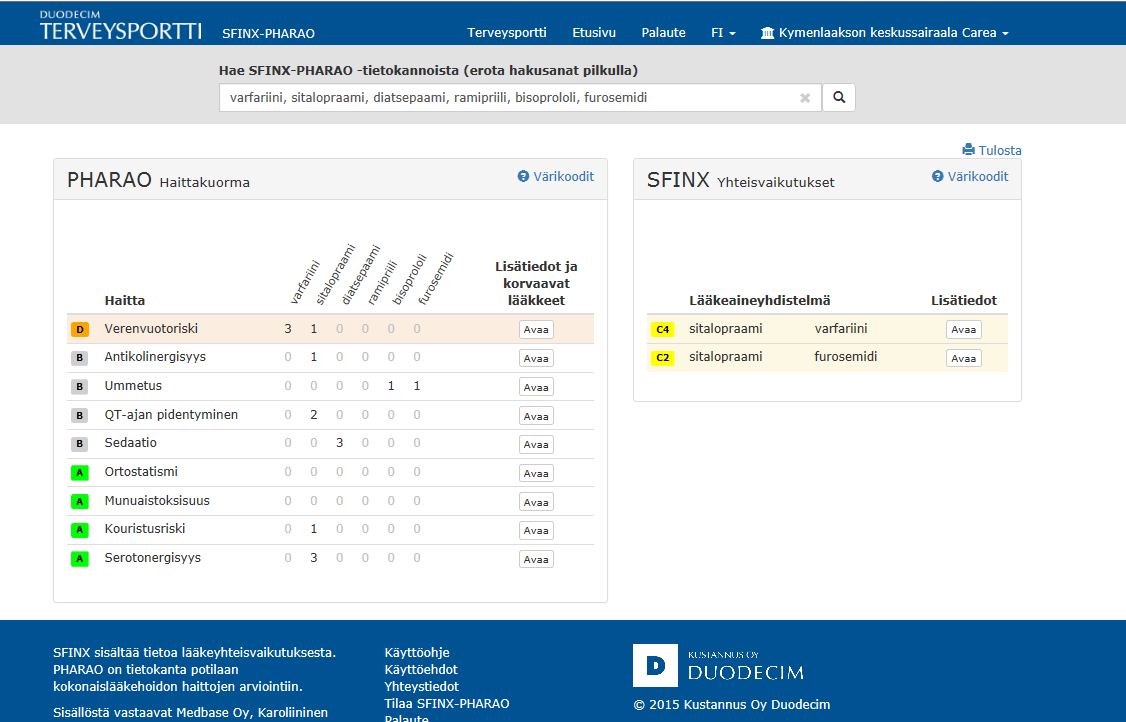Image resolution: width=1126 pixels, height=722 pixels.
Task: Click the Ortostatismi row label
Action: click(x=141, y=471)
